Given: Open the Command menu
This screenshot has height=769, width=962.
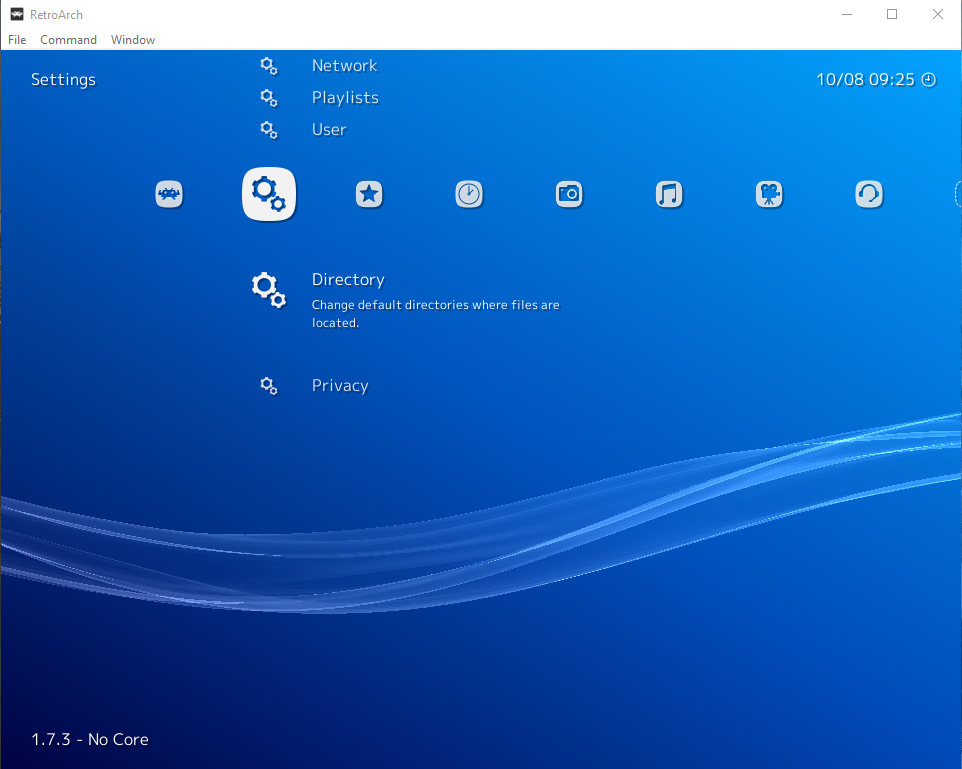Looking at the screenshot, I should click(68, 40).
